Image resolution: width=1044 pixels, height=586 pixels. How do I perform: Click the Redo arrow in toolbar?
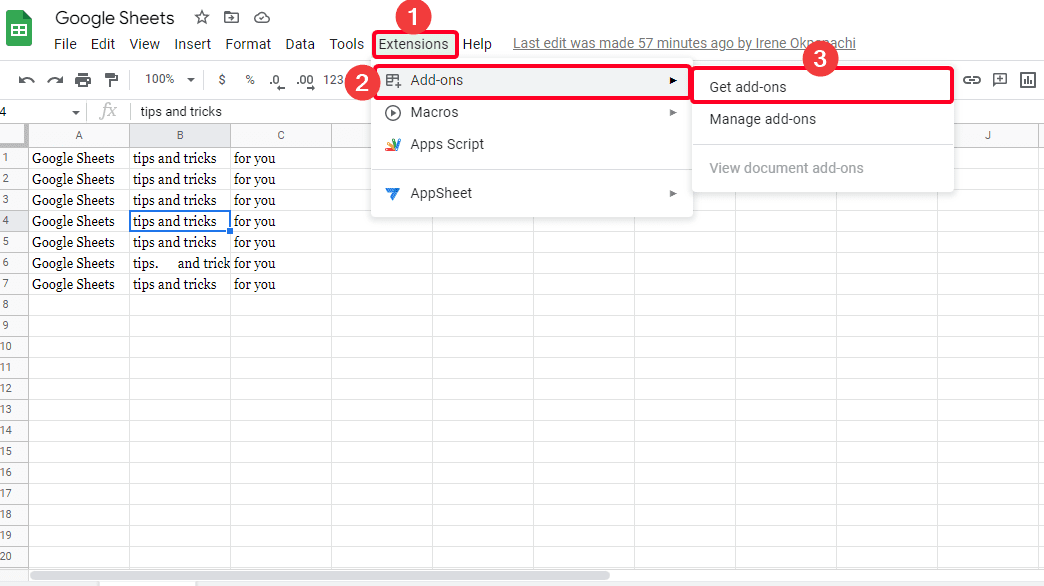click(55, 80)
